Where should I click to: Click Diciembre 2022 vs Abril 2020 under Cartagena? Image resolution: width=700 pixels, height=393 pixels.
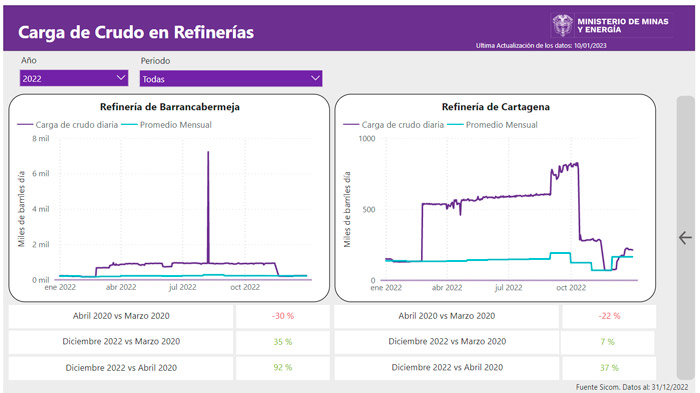(447, 367)
